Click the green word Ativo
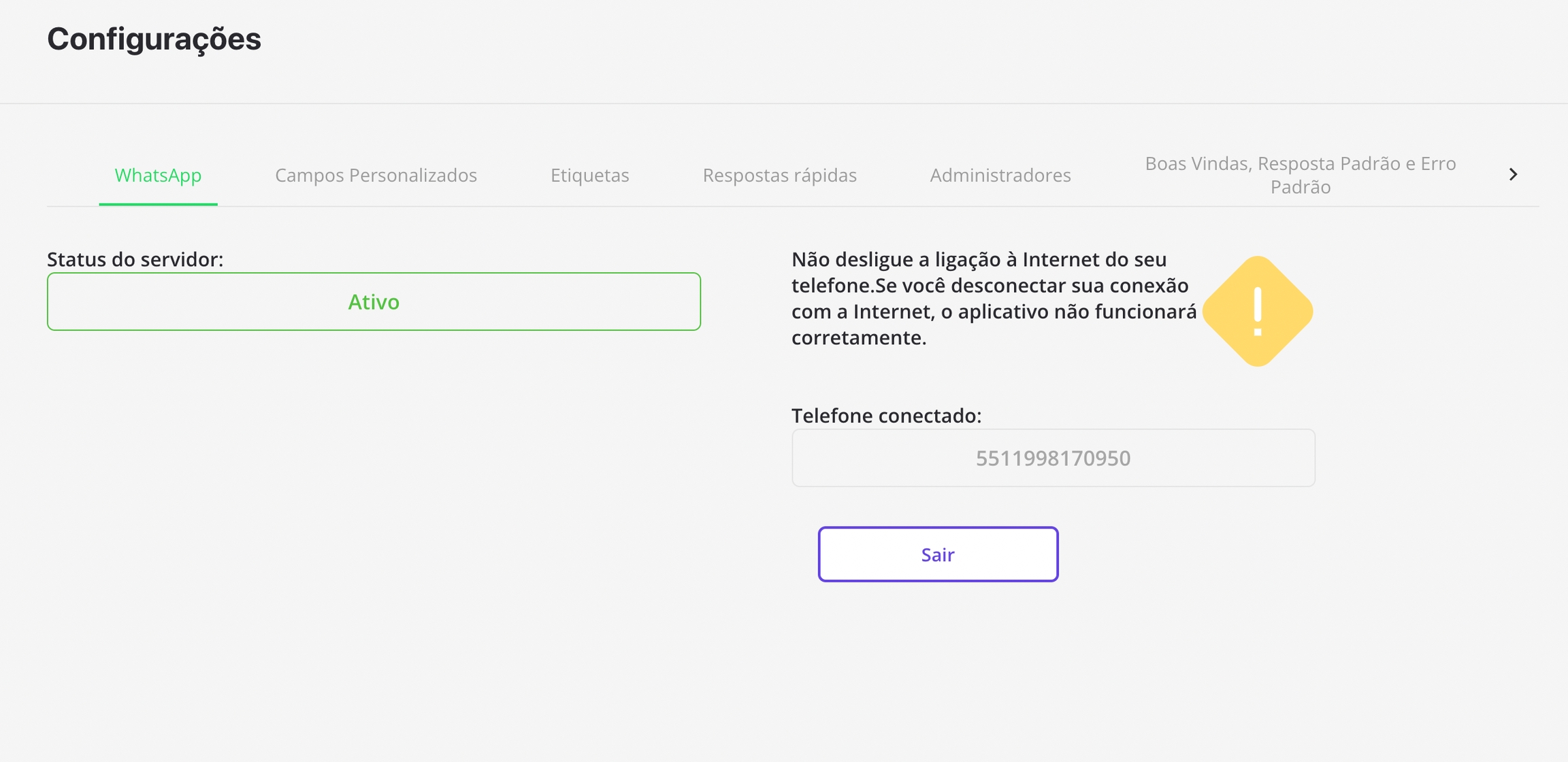This screenshot has height=762, width=1568. (x=374, y=301)
